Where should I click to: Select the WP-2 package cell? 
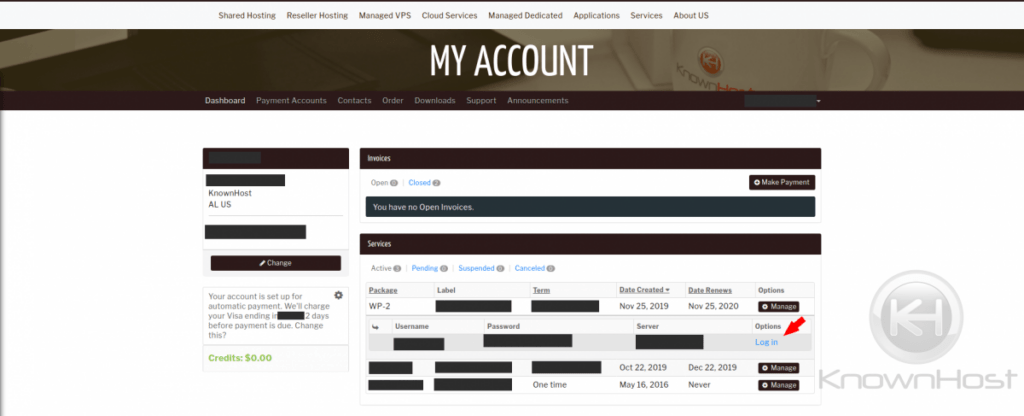click(379, 306)
